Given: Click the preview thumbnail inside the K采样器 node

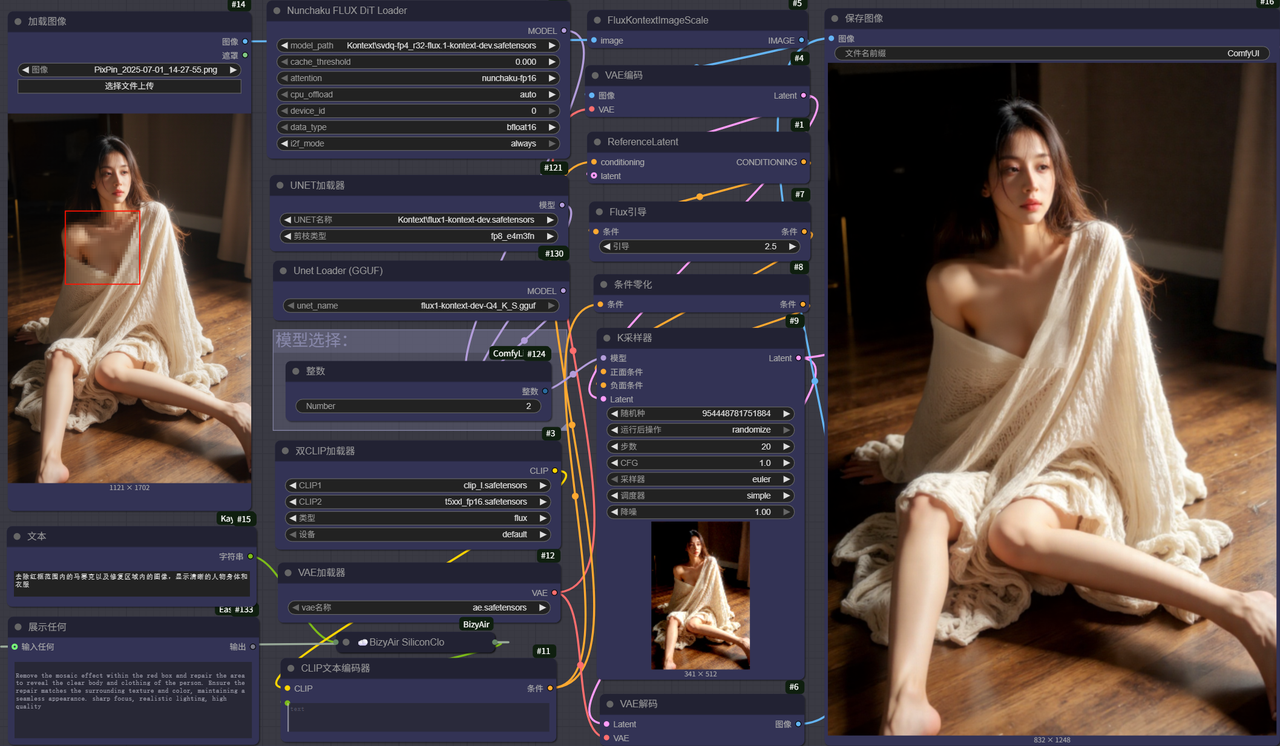Looking at the screenshot, I should click(x=700, y=595).
